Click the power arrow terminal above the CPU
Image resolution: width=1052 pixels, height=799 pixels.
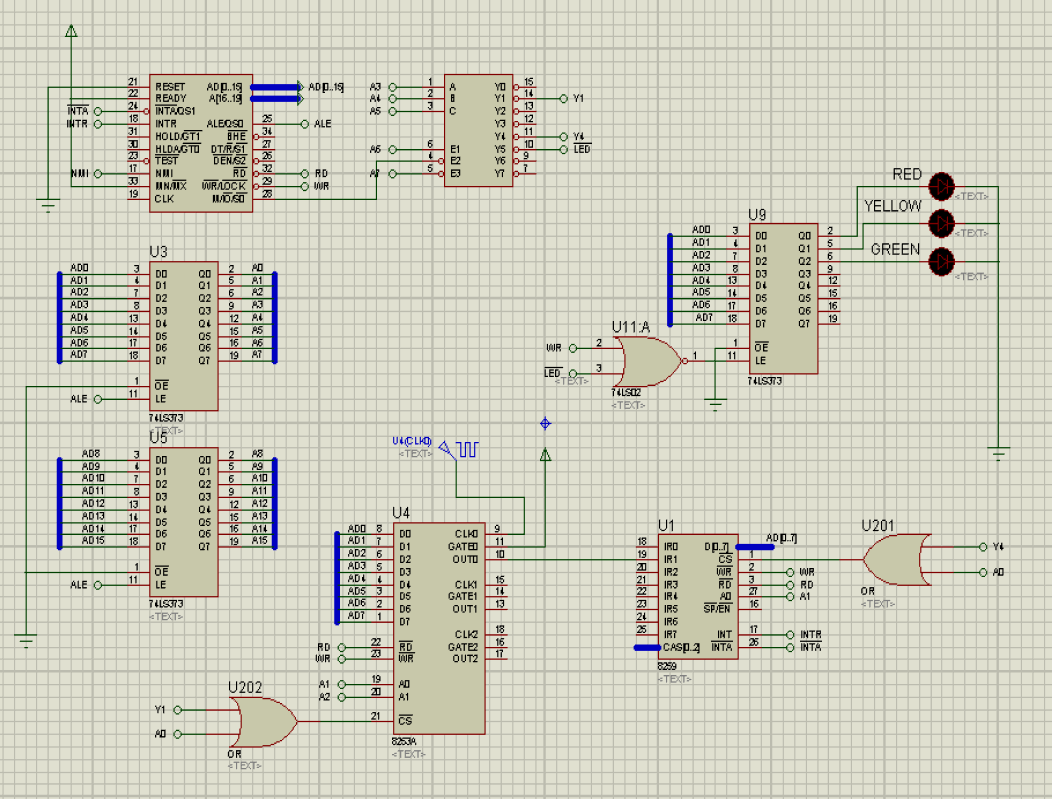pos(71,31)
